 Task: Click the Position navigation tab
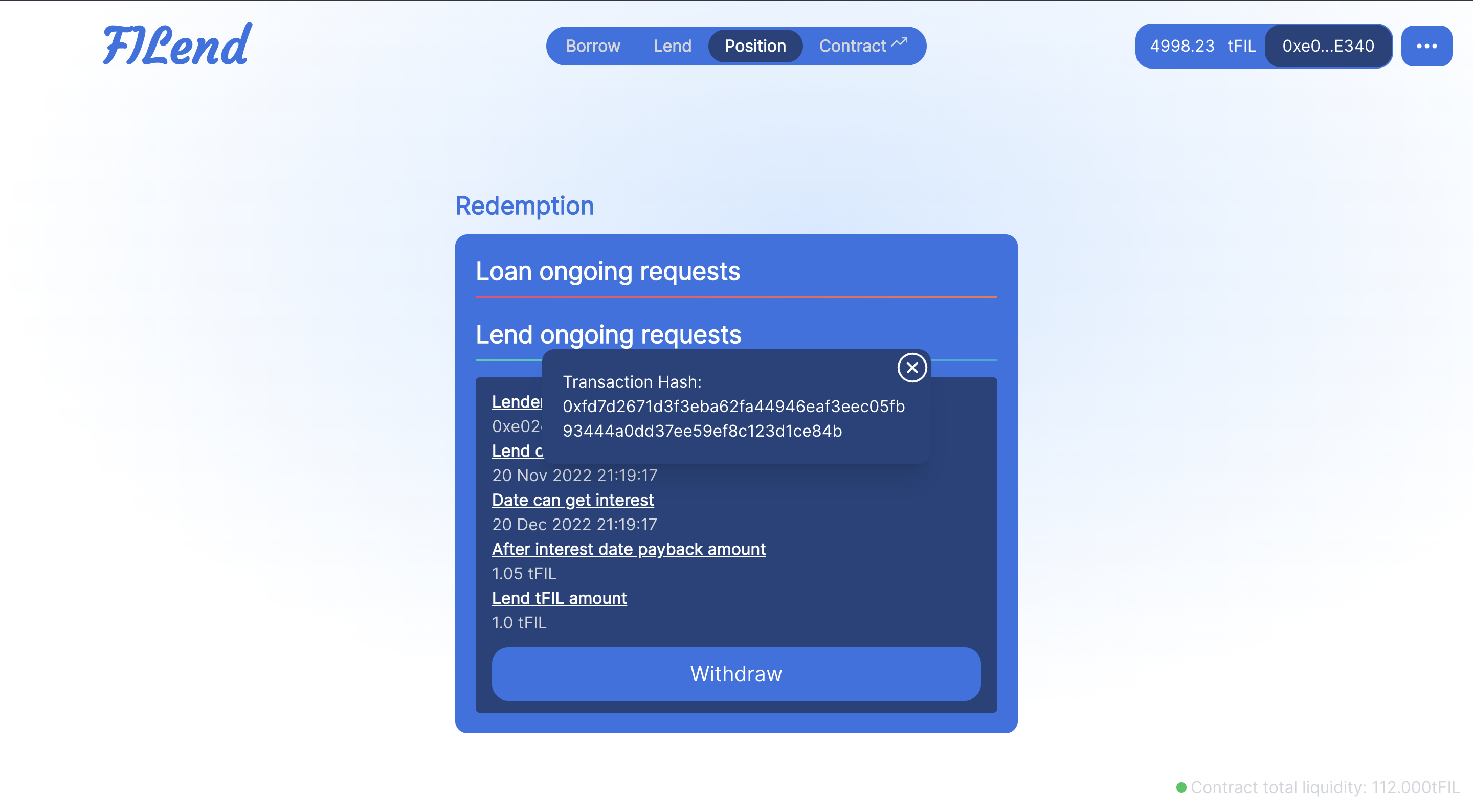(x=755, y=45)
